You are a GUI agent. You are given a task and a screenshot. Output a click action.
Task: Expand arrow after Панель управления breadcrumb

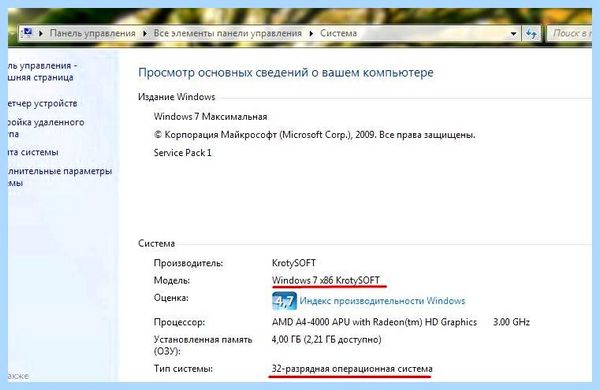coord(145,33)
